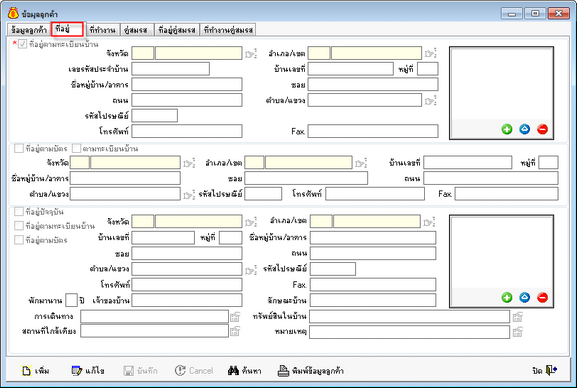Open the ตำบล/แขวง lookup icon in the top section

430,100
